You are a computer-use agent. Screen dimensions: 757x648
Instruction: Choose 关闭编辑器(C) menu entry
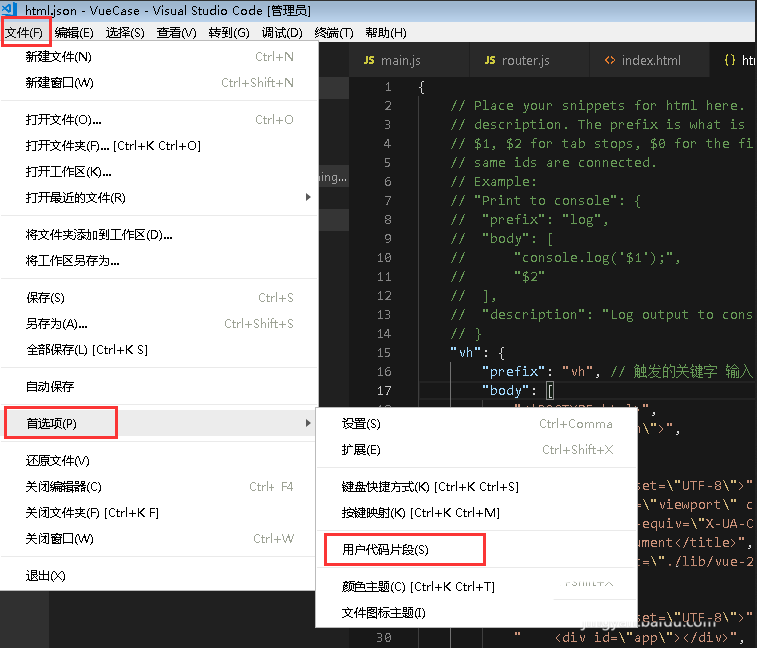click(159, 487)
